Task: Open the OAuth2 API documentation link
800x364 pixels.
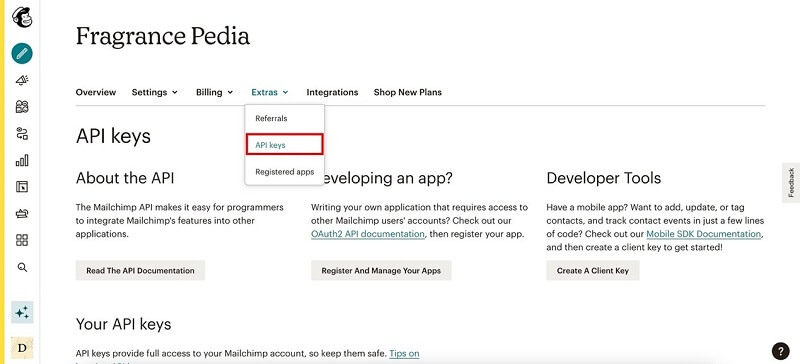Action: pyautogui.click(x=367, y=234)
